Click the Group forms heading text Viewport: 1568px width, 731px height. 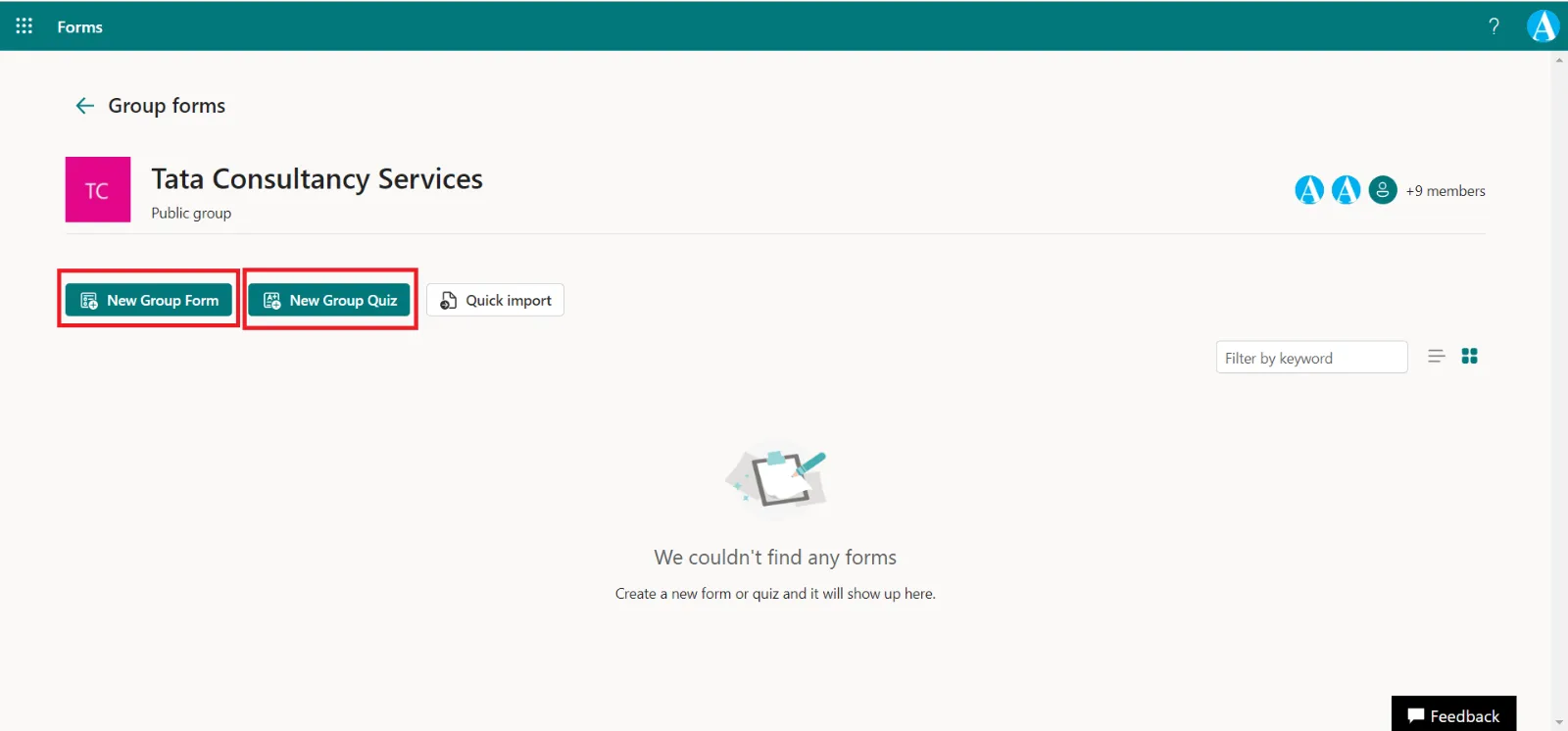tap(167, 106)
